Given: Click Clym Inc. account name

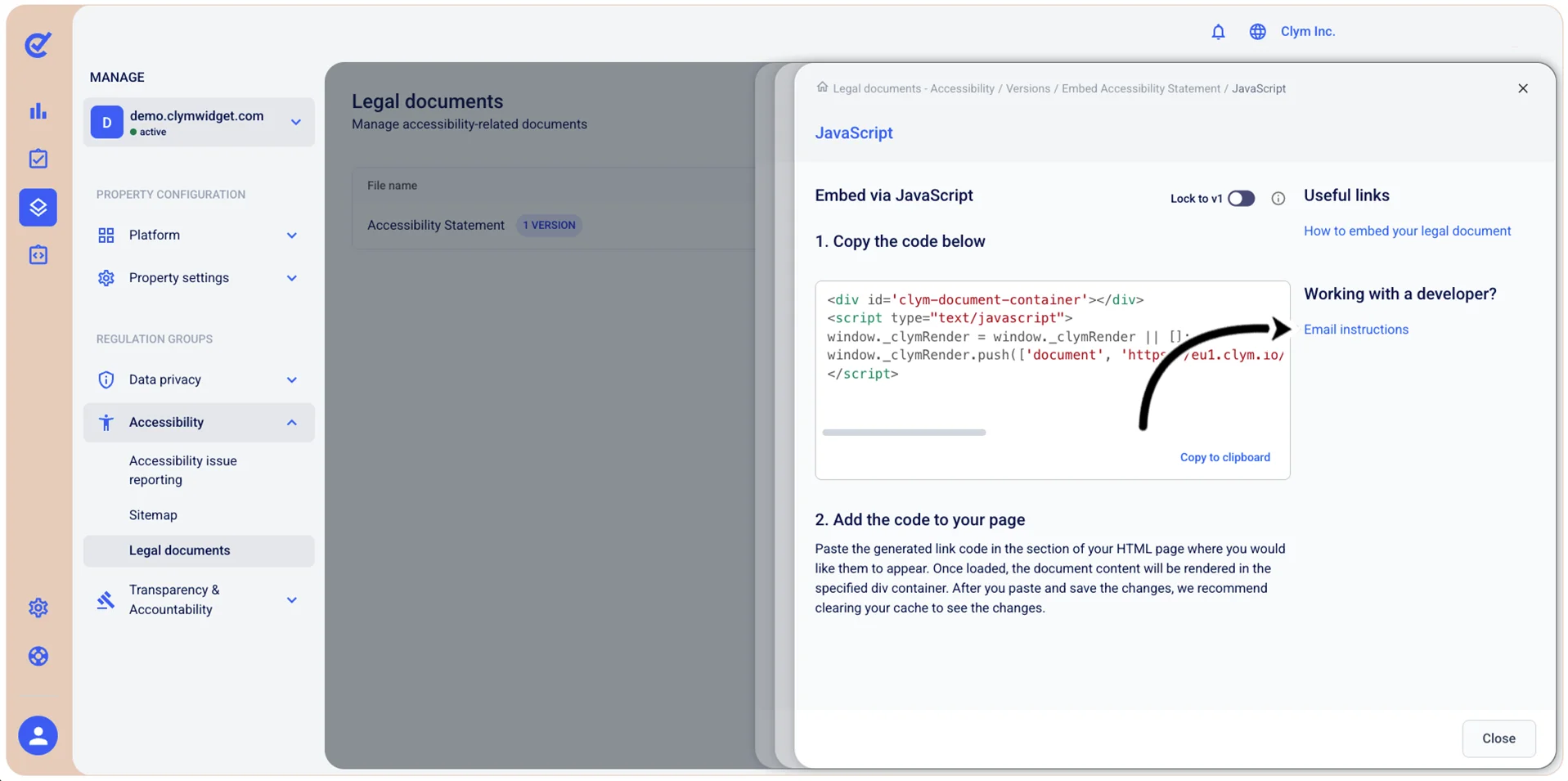Looking at the screenshot, I should (1307, 32).
